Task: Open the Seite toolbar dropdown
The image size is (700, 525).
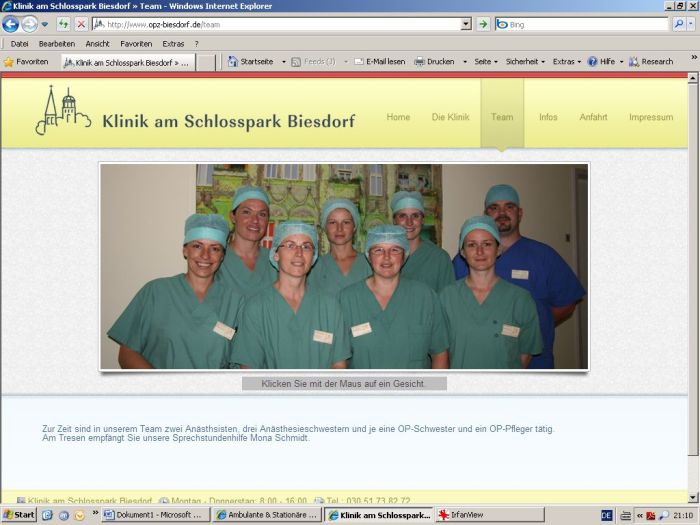Action: [x=486, y=62]
